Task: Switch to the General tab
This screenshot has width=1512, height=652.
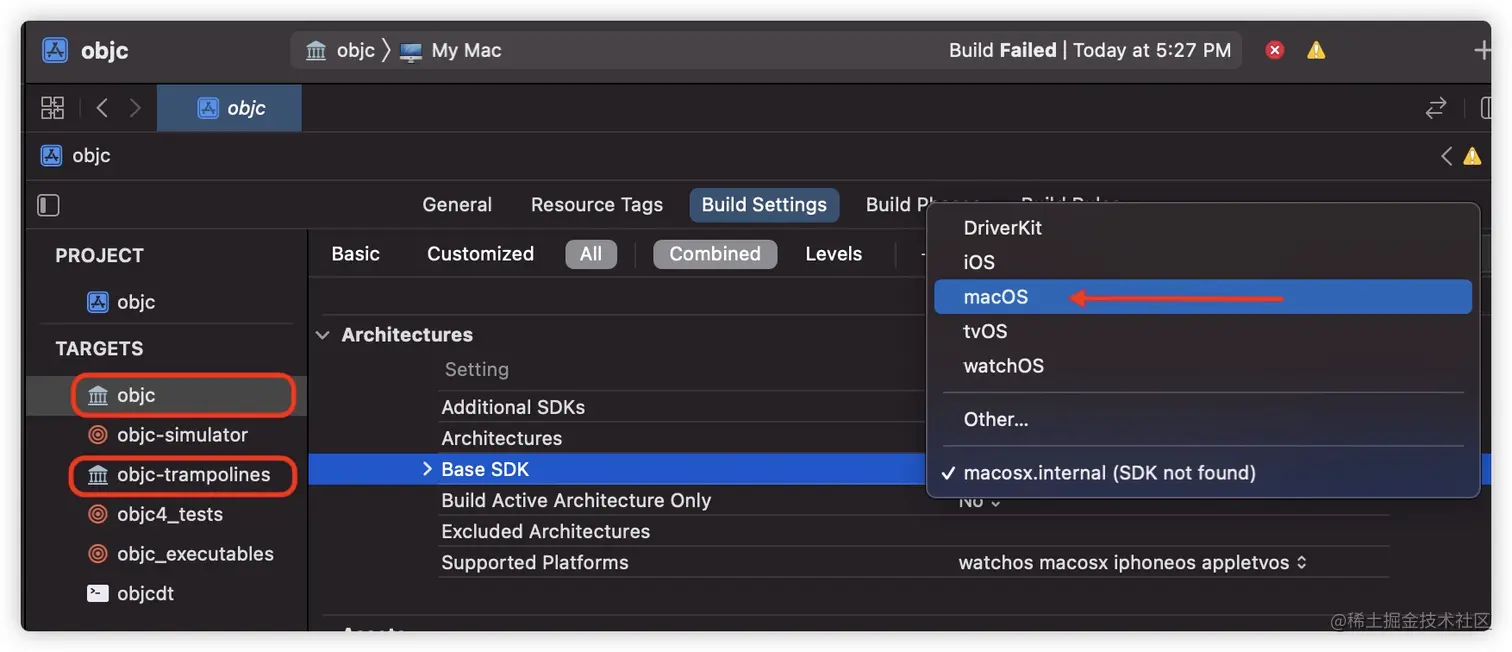Action: (x=457, y=205)
